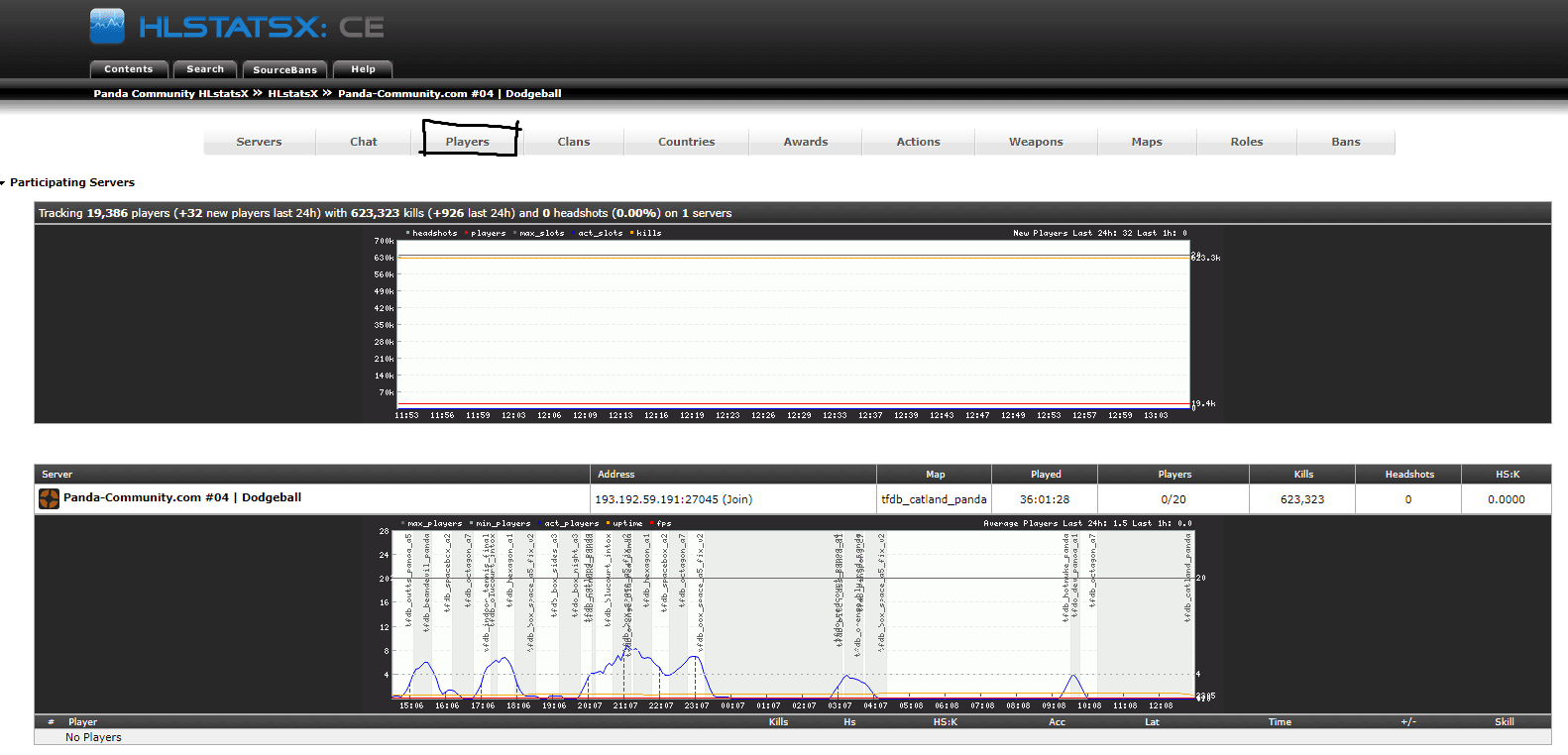This screenshot has height=755, width=1568.
Task: Go to the SourceBans page
Action: pos(284,69)
